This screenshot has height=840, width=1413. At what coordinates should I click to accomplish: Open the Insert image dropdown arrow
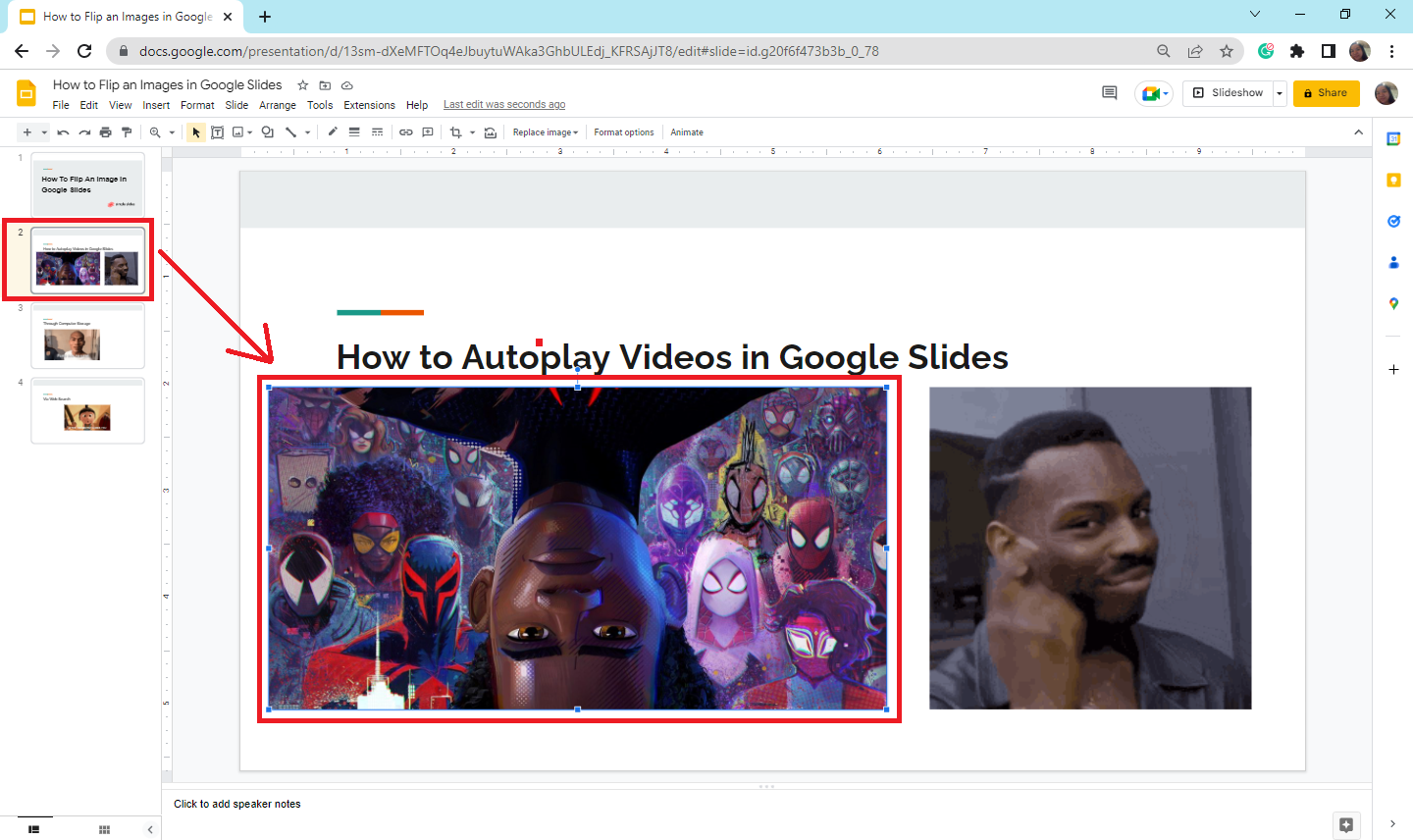click(x=250, y=132)
